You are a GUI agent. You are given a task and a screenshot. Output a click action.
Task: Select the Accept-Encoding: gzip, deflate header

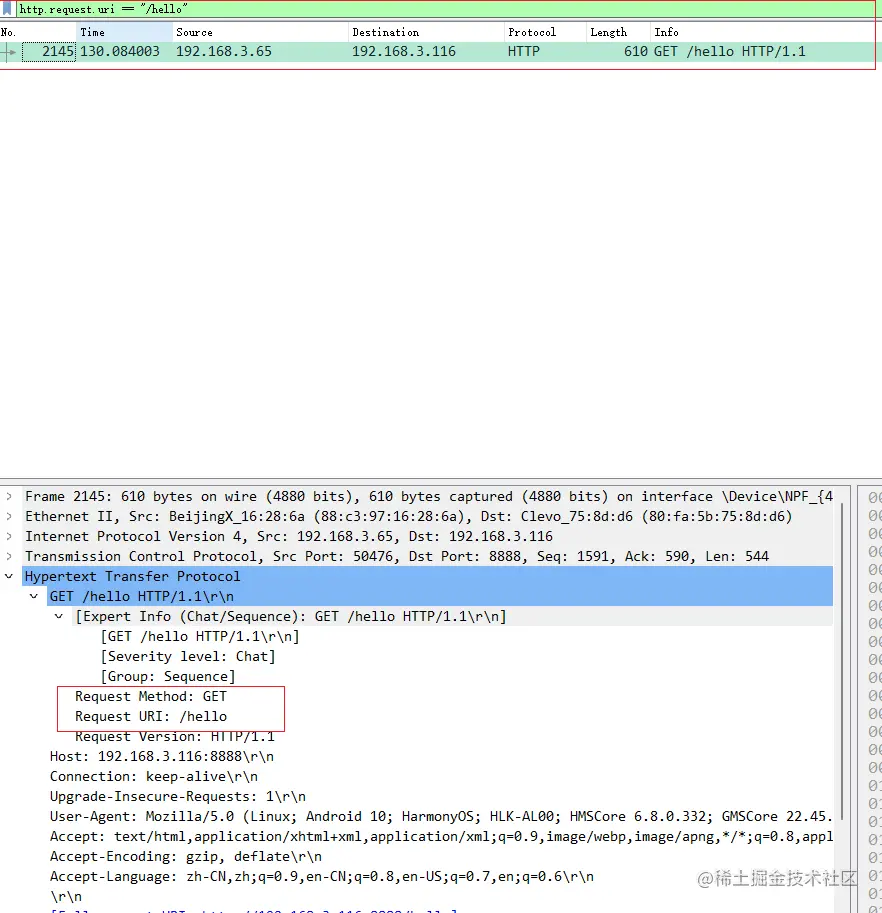click(186, 857)
